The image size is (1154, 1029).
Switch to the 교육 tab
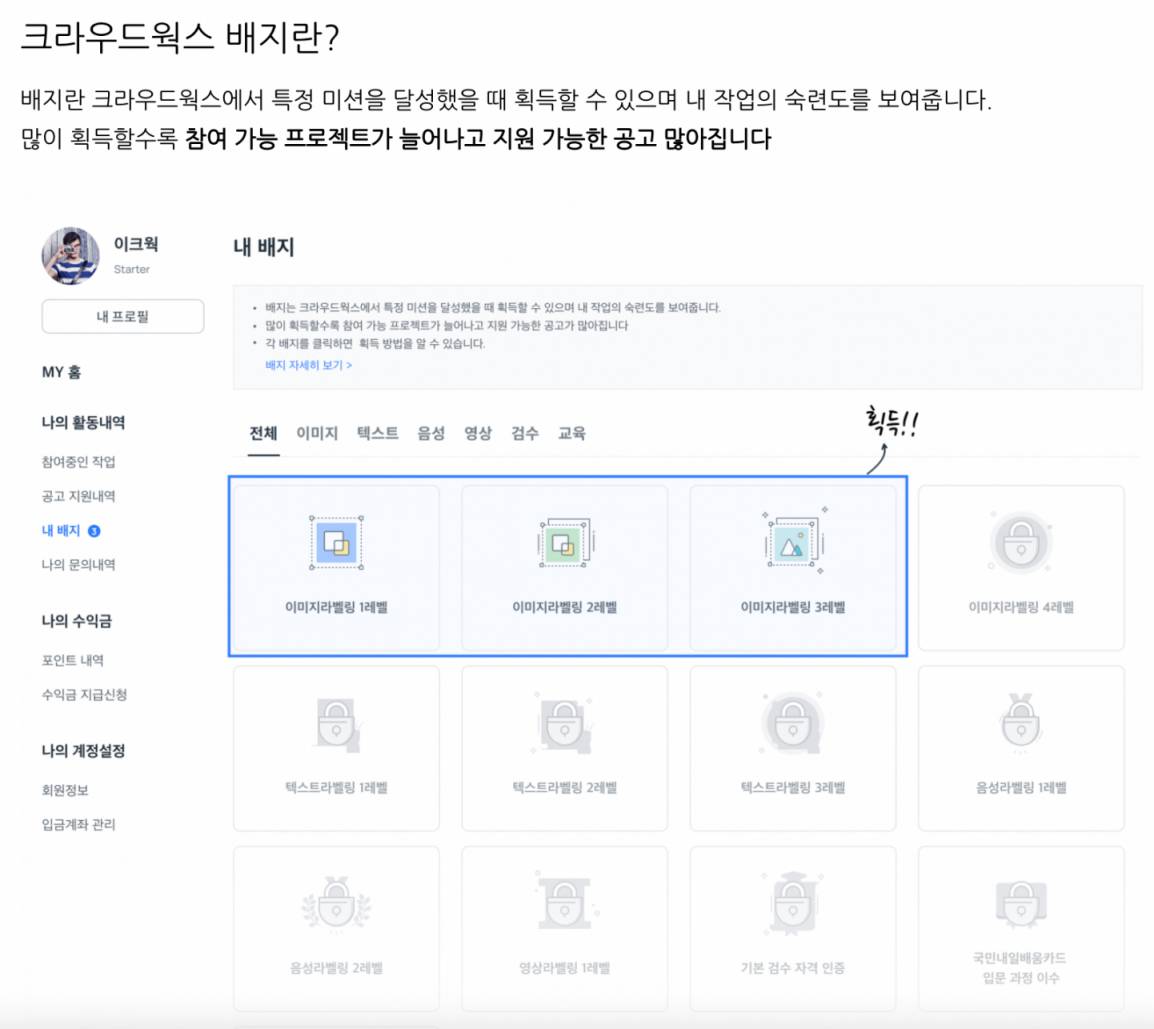point(573,432)
